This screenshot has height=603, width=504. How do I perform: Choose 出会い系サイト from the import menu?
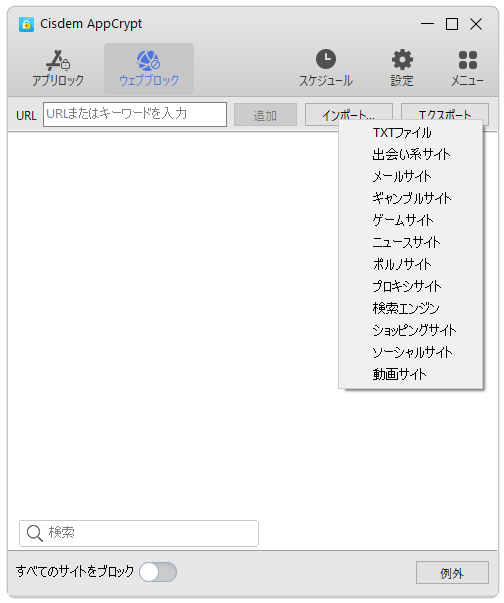411,155
